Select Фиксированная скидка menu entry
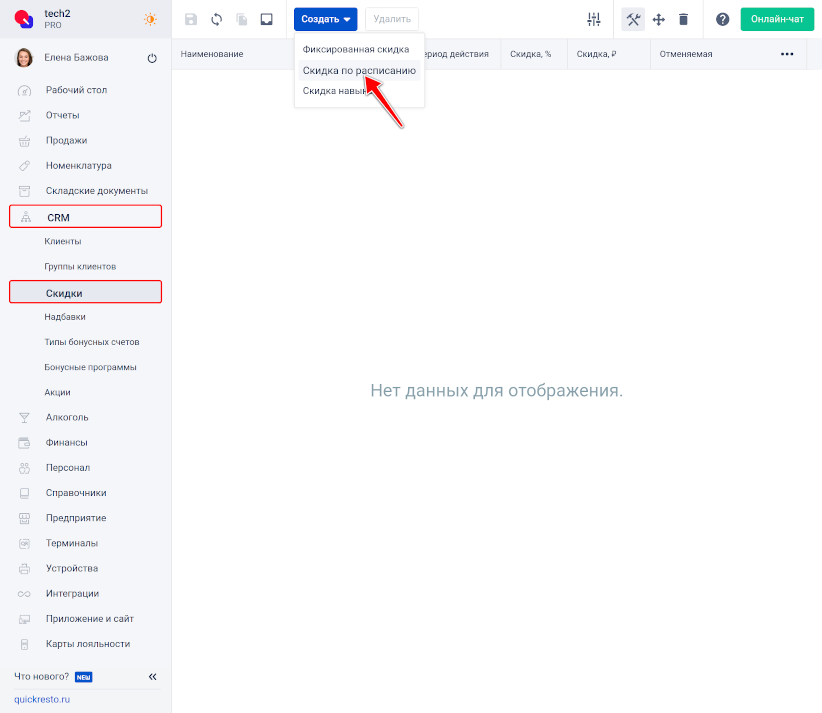 tap(356, 49)
